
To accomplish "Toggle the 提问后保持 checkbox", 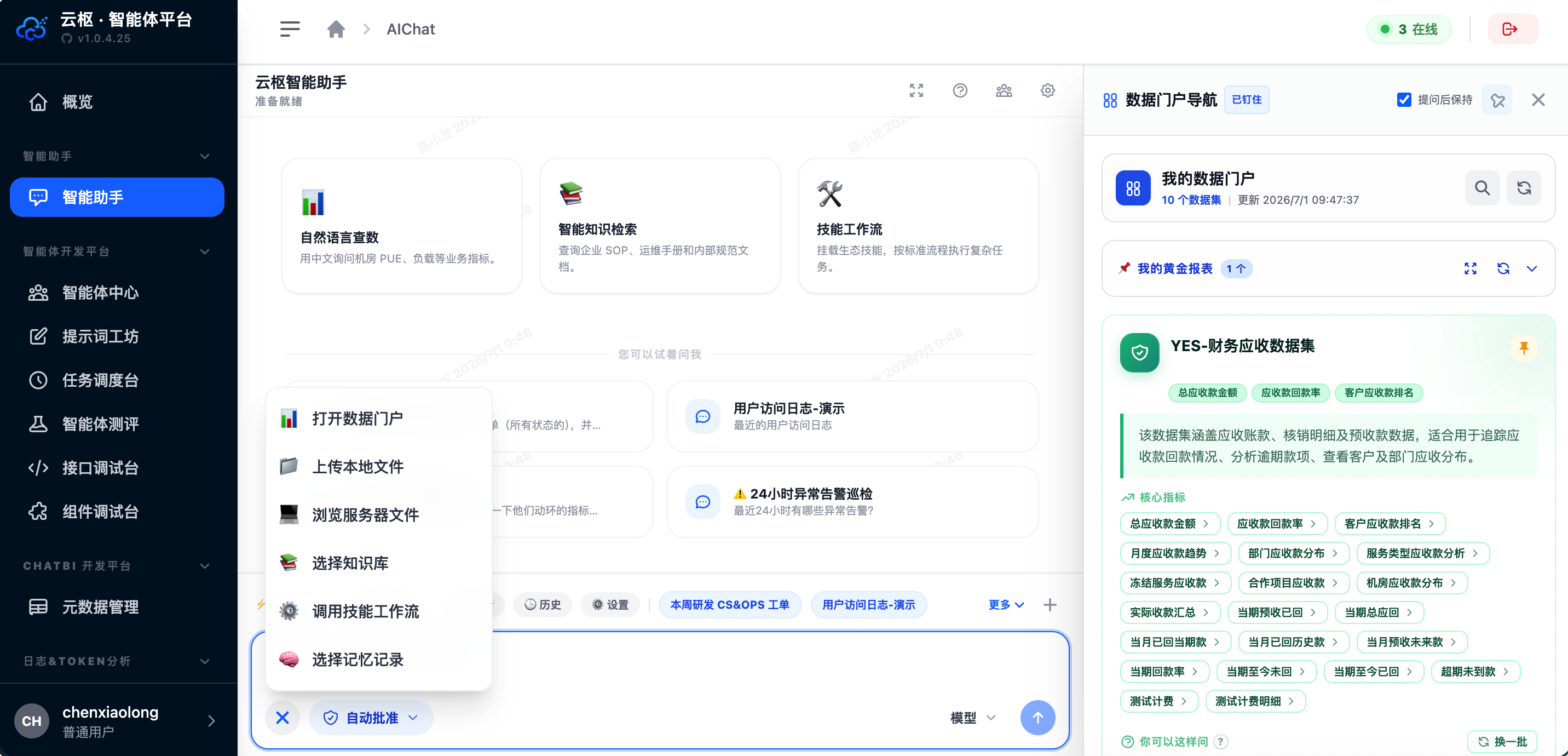I will pyautogui.click(x=1404, y=99).
